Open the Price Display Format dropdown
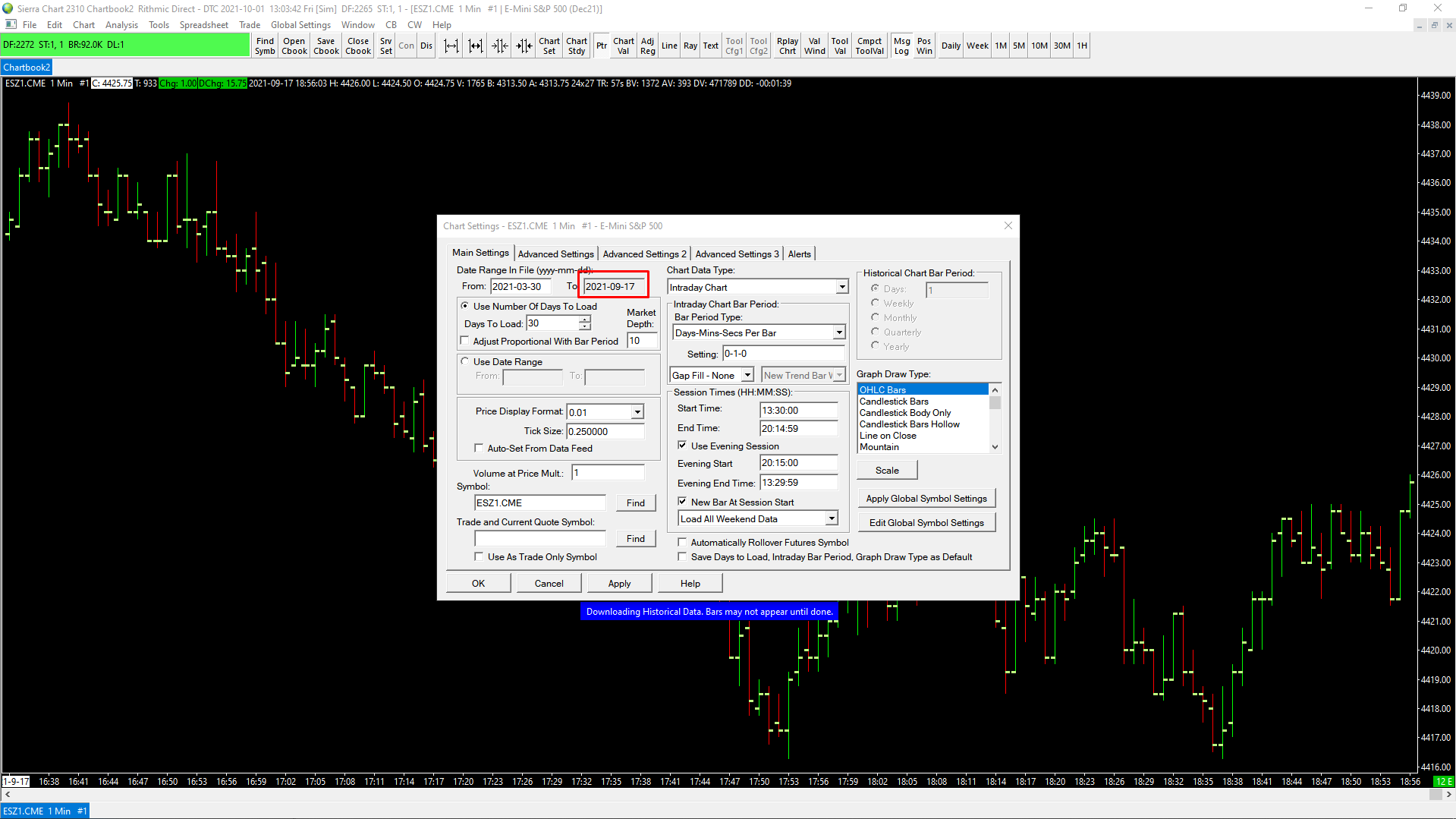This screenshot has width=1456, height=819. click(x=637, y=412)
